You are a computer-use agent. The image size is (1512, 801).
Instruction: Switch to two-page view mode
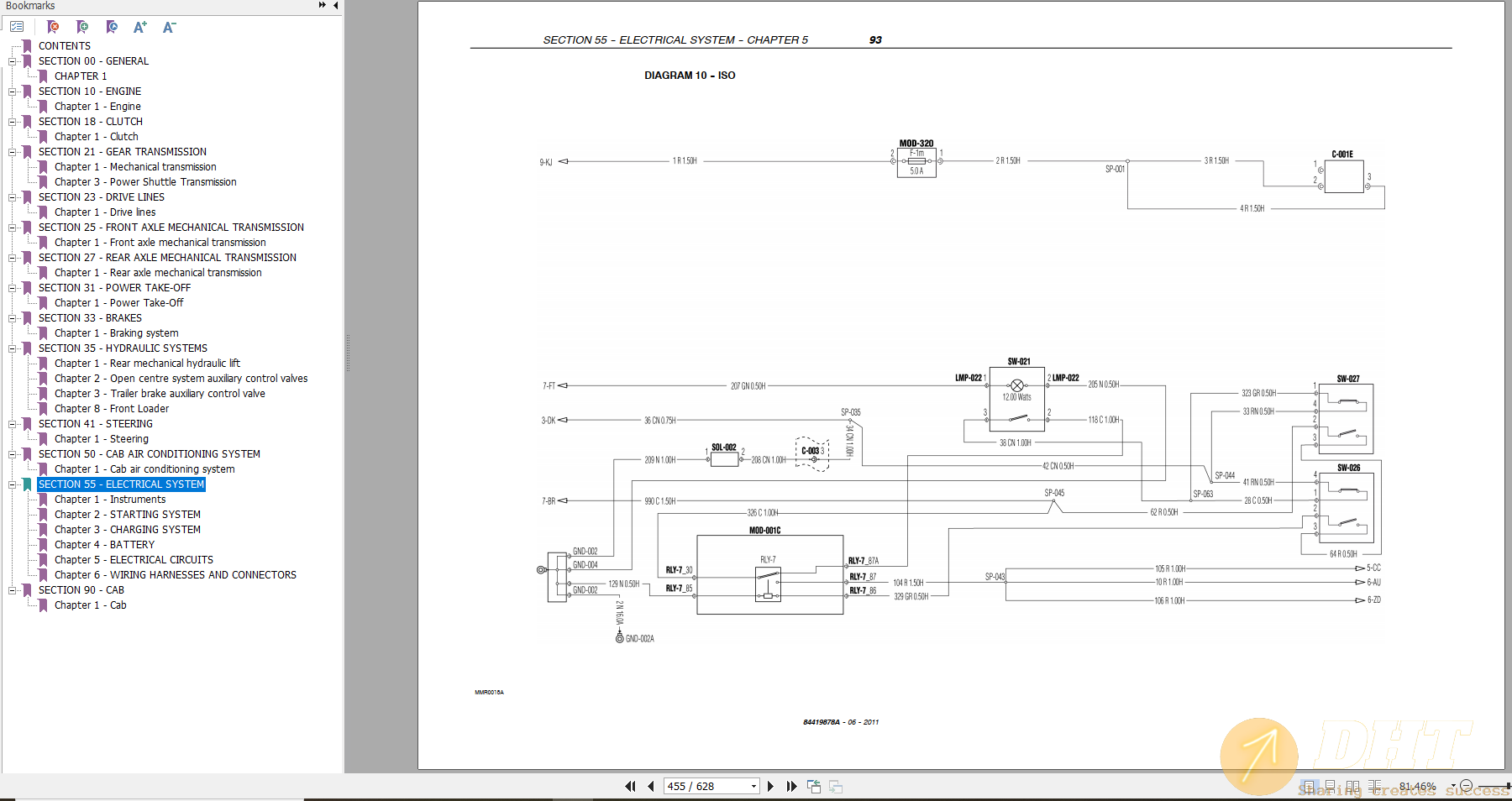pos(1353,786)
